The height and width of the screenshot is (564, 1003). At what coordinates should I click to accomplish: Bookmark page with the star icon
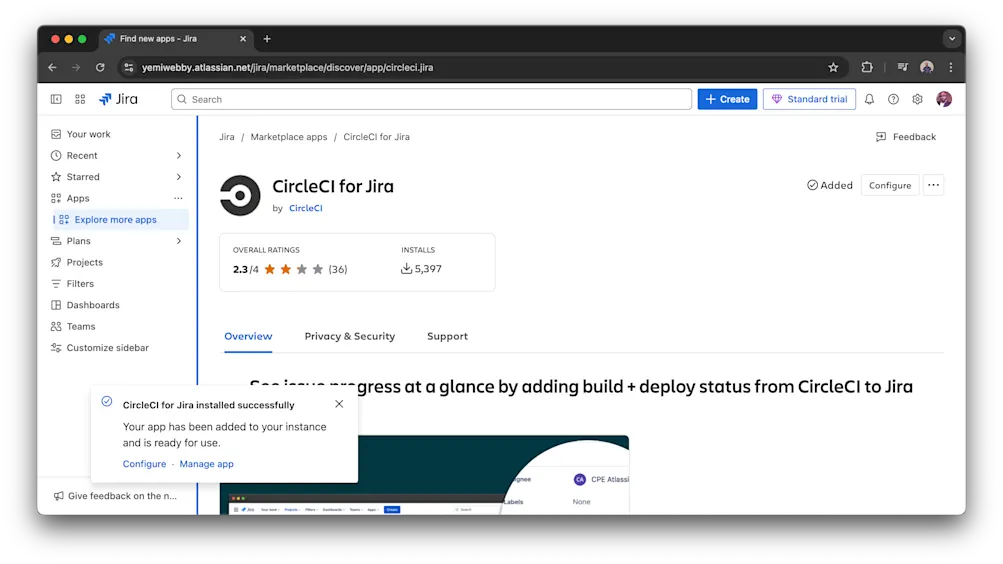point(833,67)
